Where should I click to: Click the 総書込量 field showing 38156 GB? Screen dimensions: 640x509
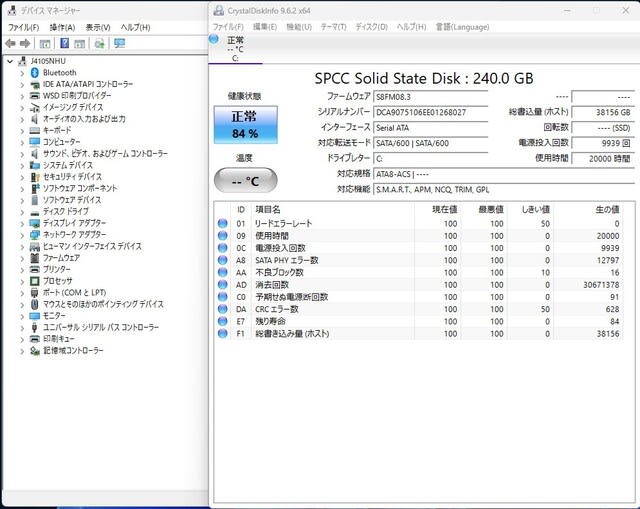pyautogui.click(x=603, y=112)
